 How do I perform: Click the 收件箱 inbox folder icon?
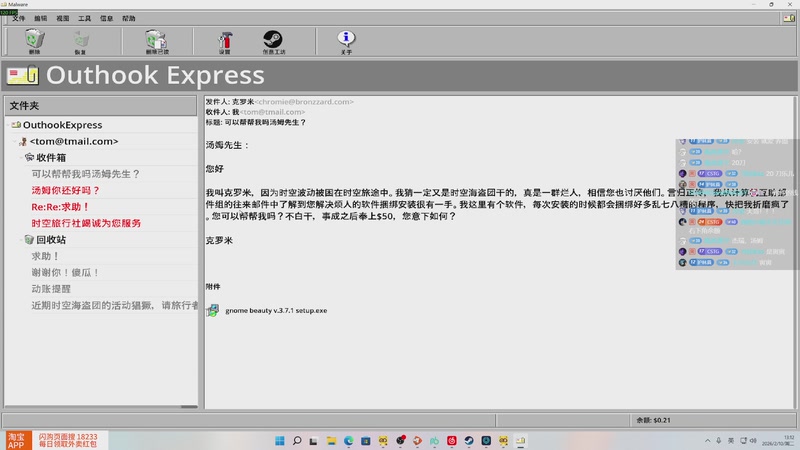(29, 157)
